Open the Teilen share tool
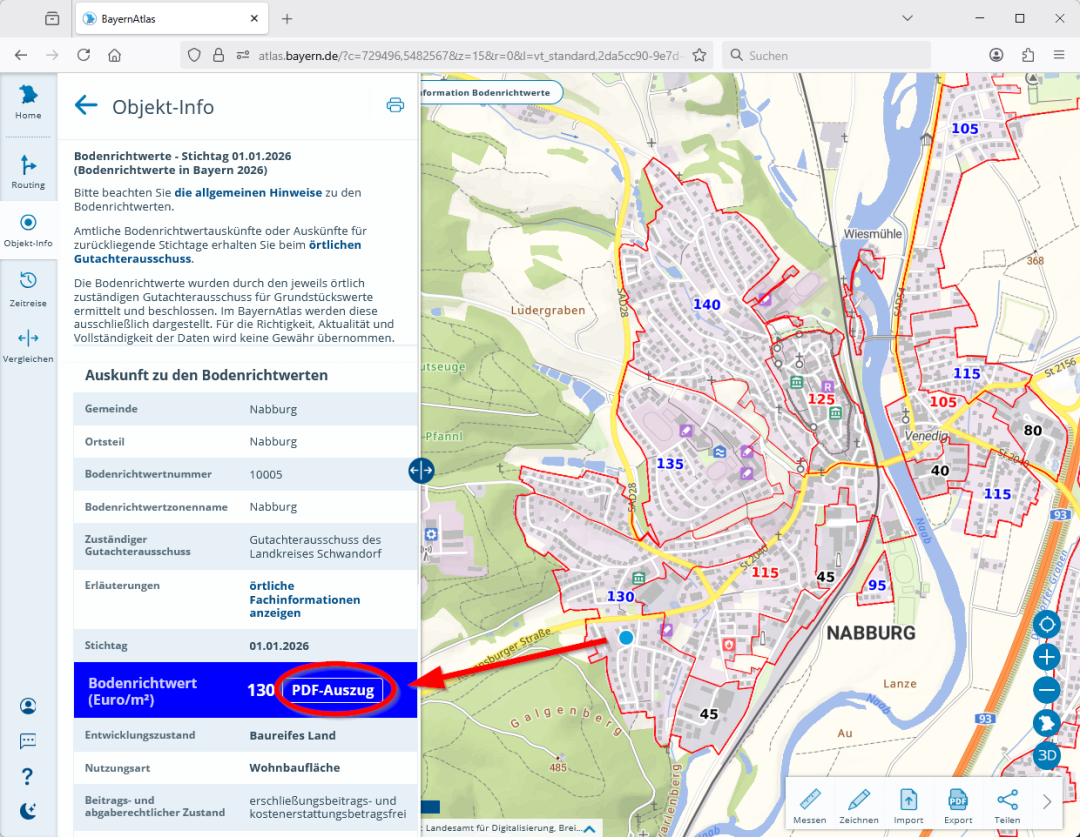The image size is (1080, 837). pos(1007,805)
